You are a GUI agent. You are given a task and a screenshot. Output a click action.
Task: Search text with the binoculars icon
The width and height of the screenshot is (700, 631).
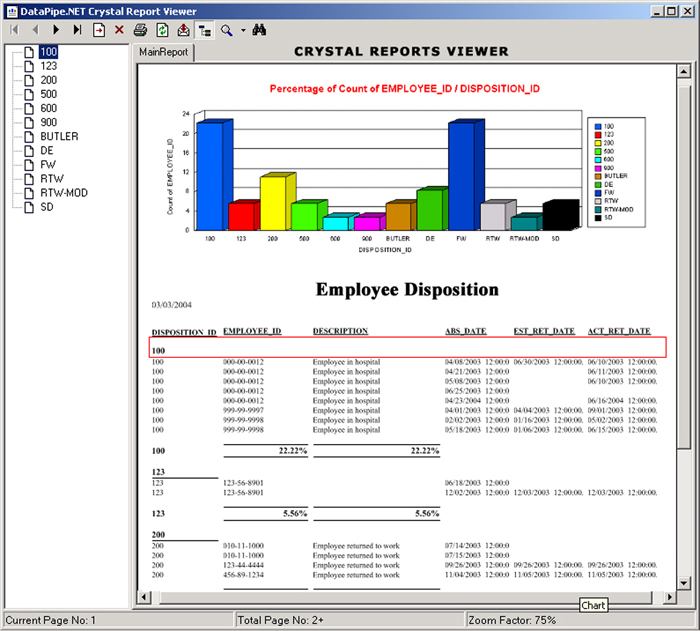(259, 30)
